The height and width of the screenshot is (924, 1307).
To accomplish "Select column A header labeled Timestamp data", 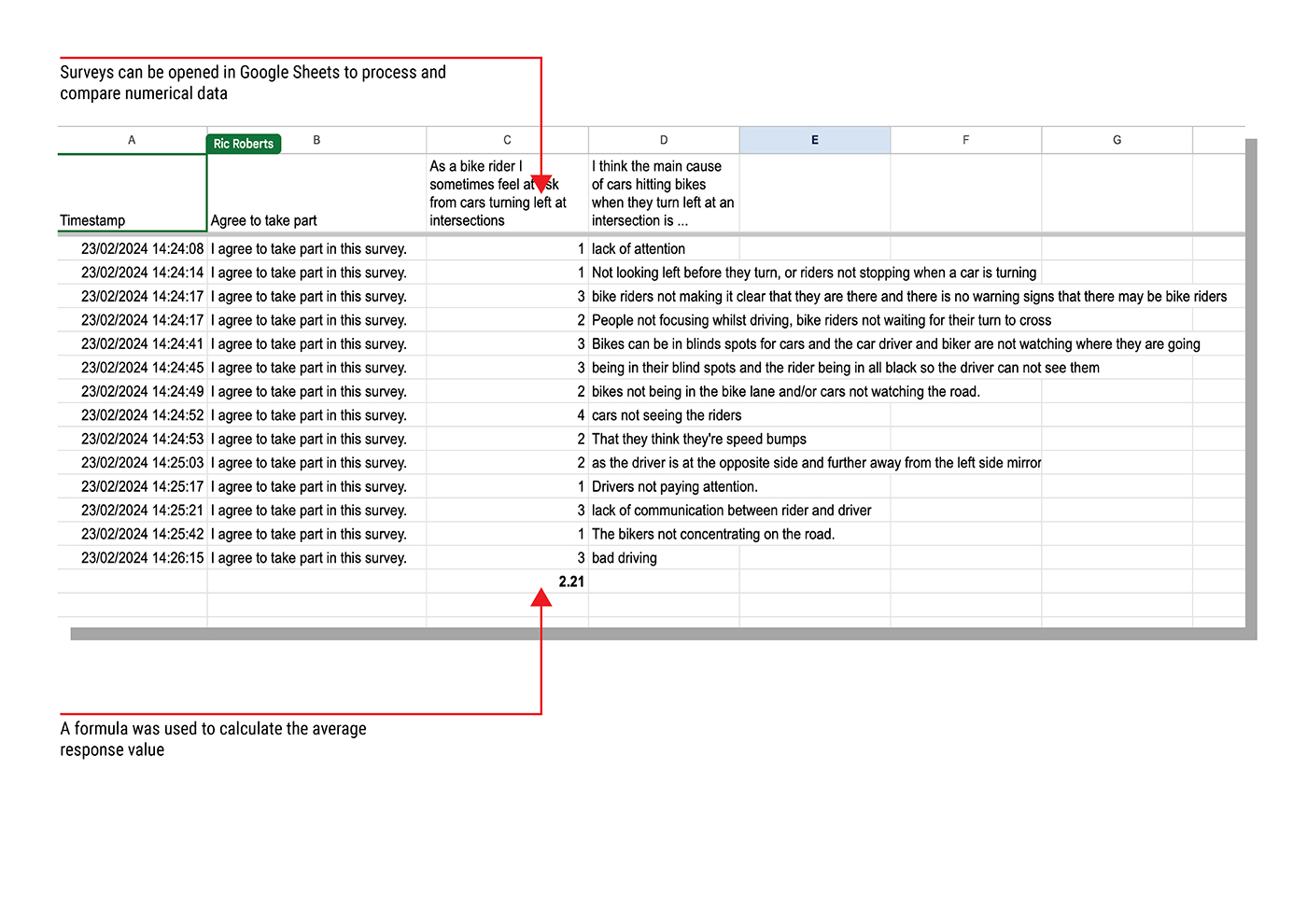I will (x=131, y=139).
